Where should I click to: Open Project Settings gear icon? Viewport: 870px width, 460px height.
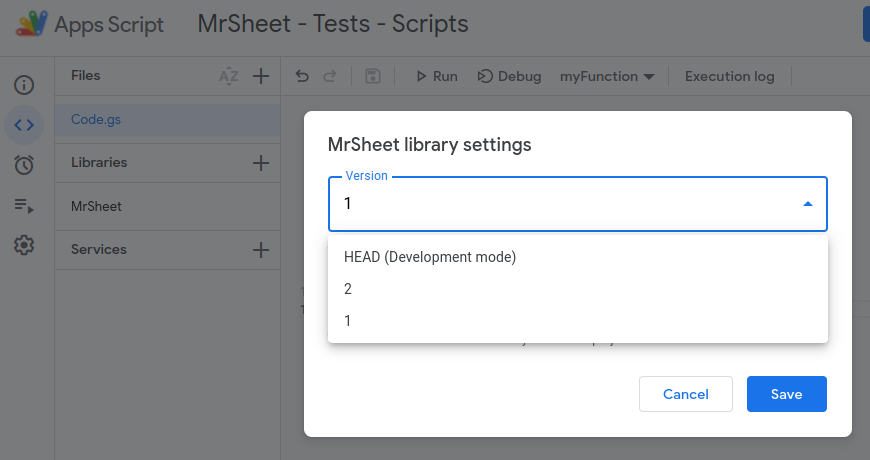(x=24, y=245)
